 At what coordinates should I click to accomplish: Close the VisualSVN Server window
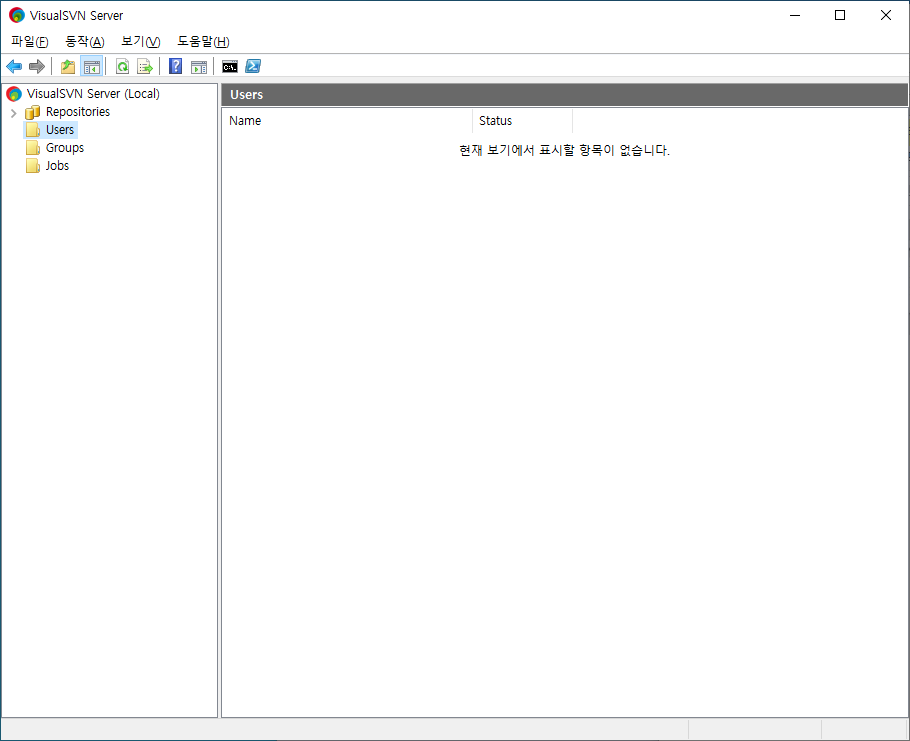[886, 15]
